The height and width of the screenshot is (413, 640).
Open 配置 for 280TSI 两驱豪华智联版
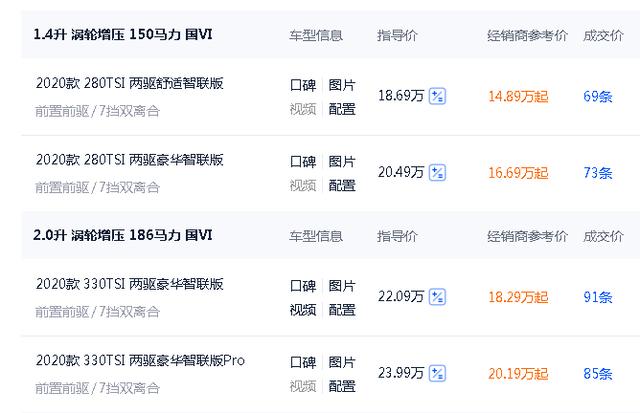[x=342, y=185]
